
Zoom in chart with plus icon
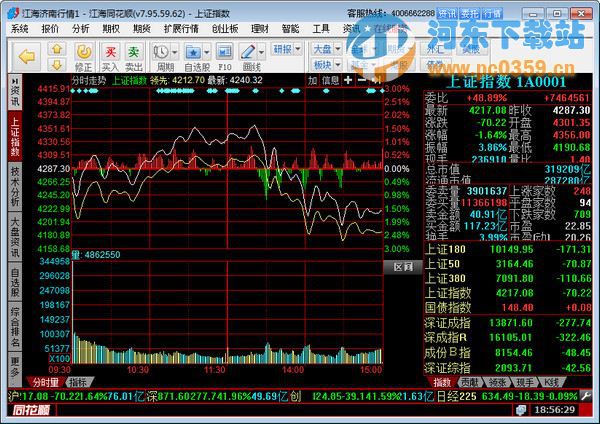pos(348,80)
